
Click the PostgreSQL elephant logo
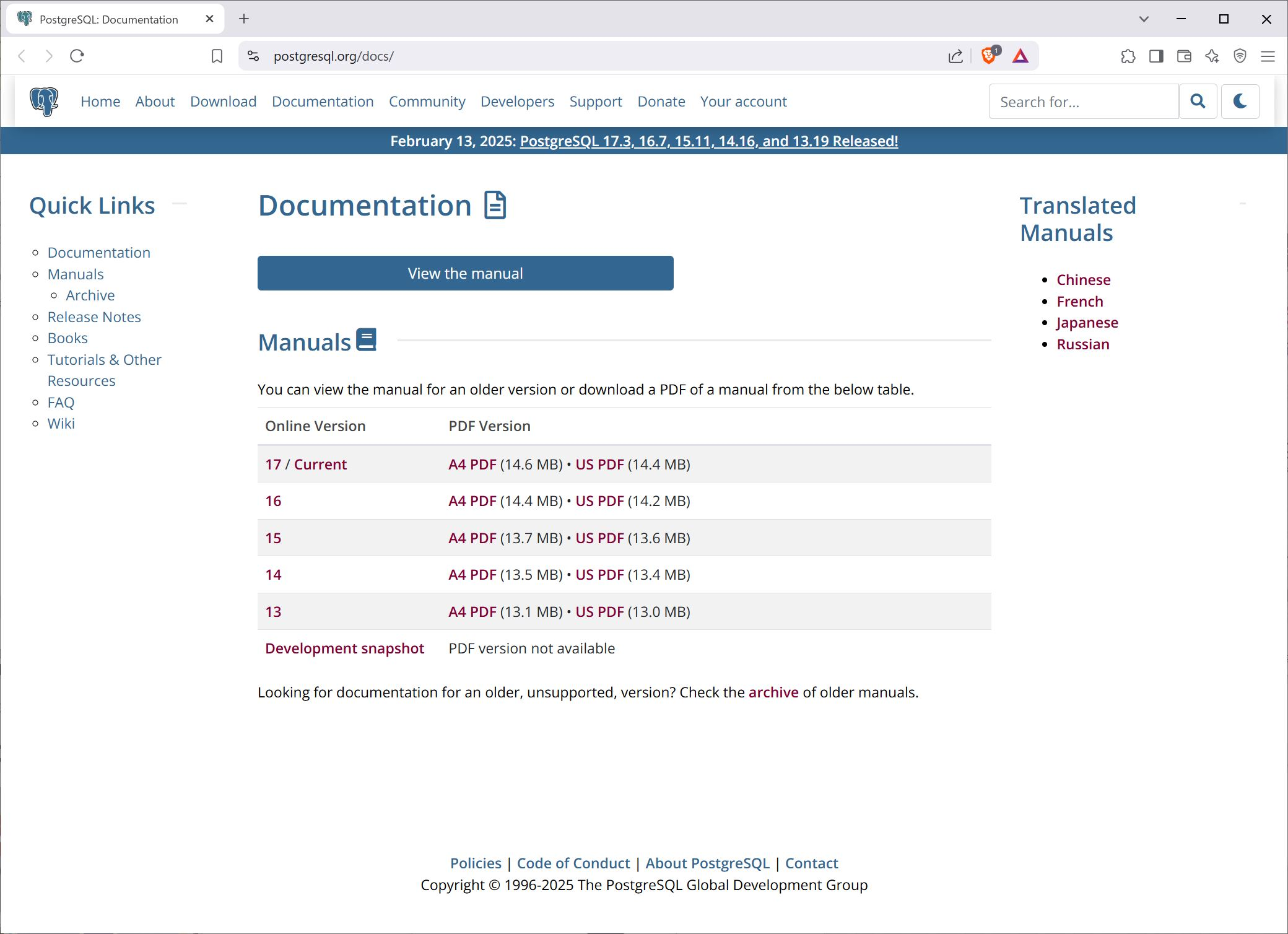tap(44, 101)
